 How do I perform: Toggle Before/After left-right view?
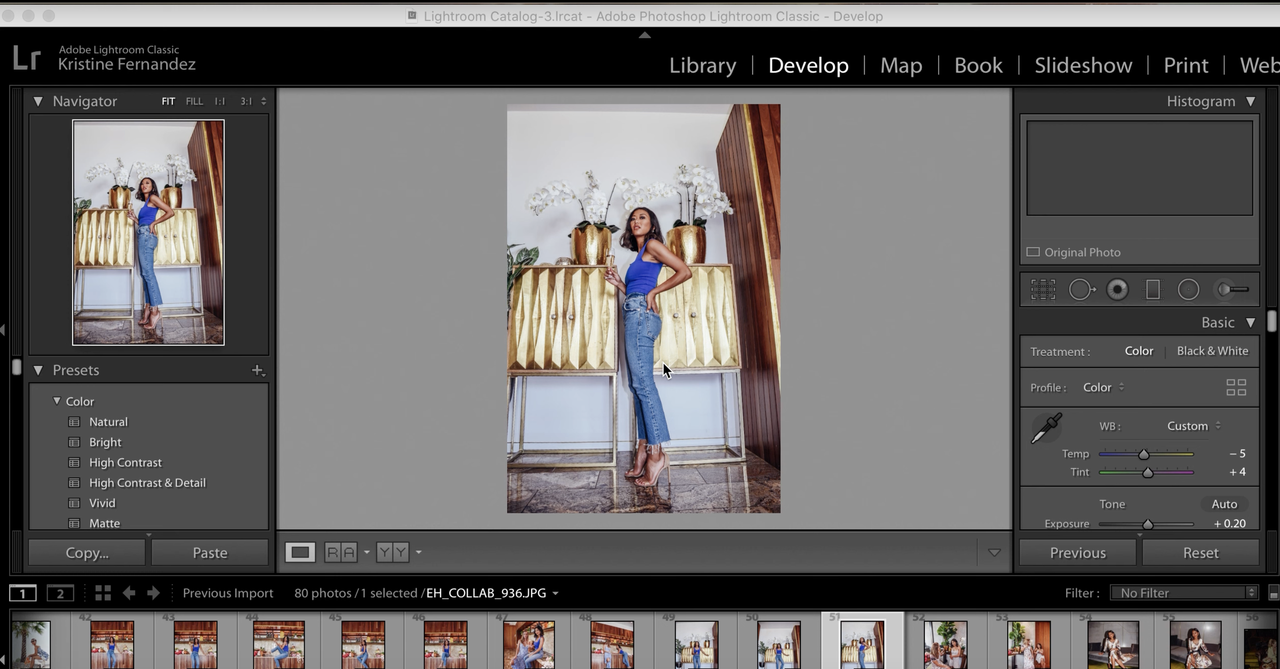click(x=340, y=552)
